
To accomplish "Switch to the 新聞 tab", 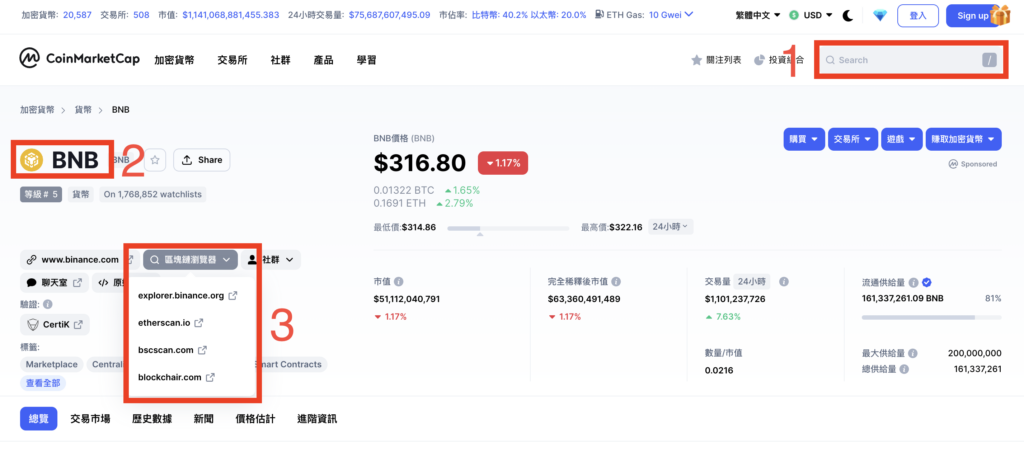I will [x=204, y=419].
